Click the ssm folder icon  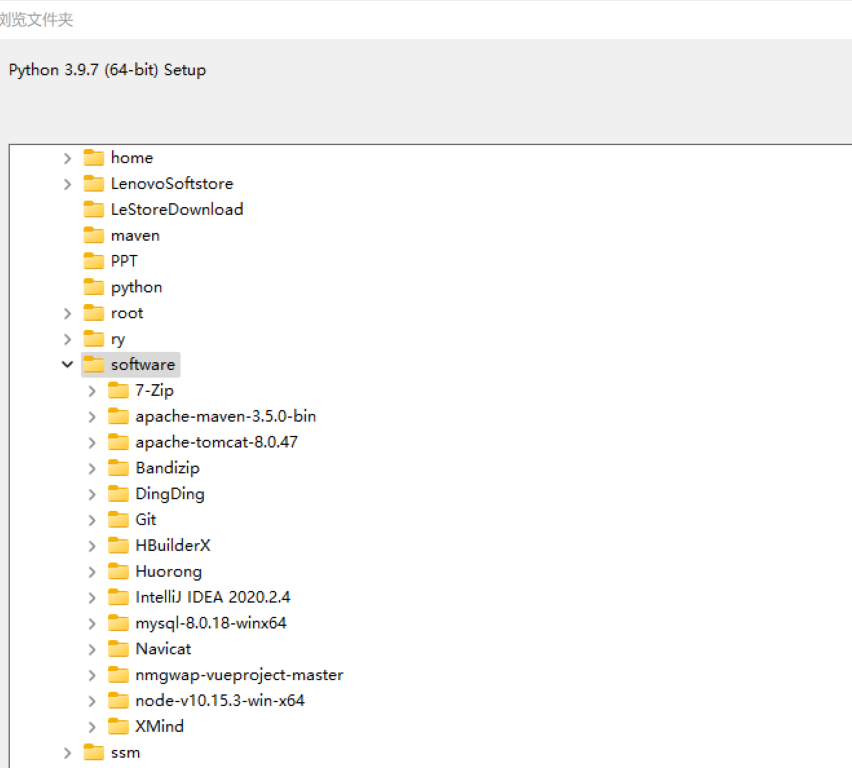point(93,753)
